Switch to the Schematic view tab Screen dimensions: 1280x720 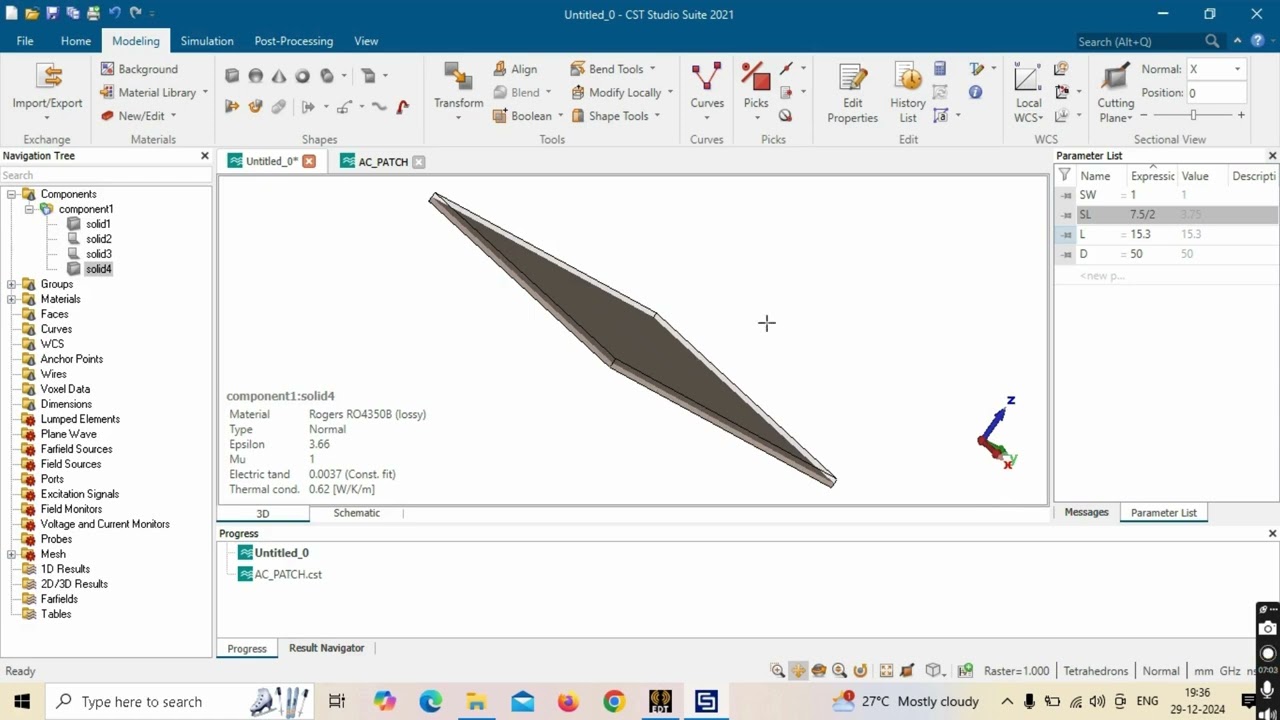pyautogui.click(x=357, y=513)
